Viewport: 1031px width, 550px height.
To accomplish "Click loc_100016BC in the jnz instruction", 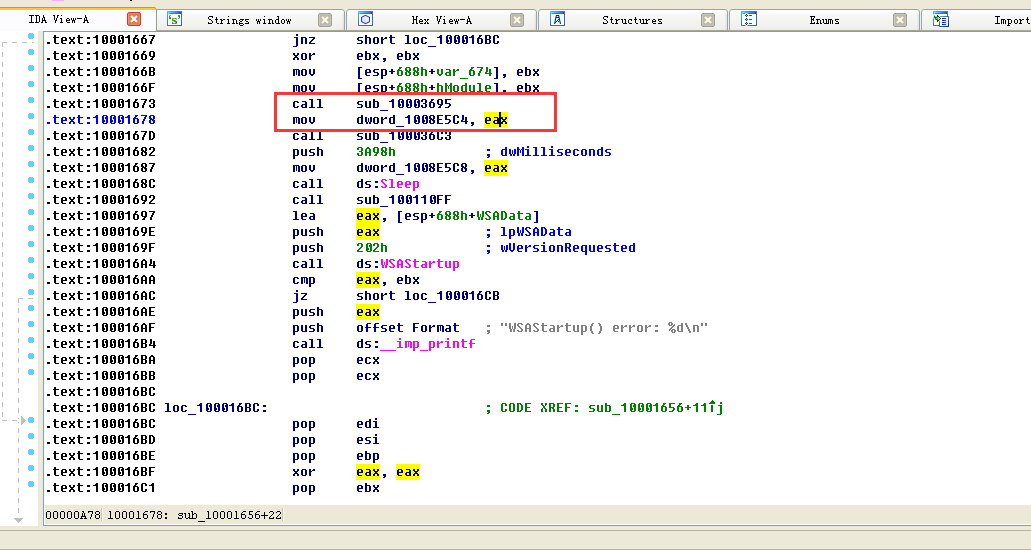I will point(452,40).
